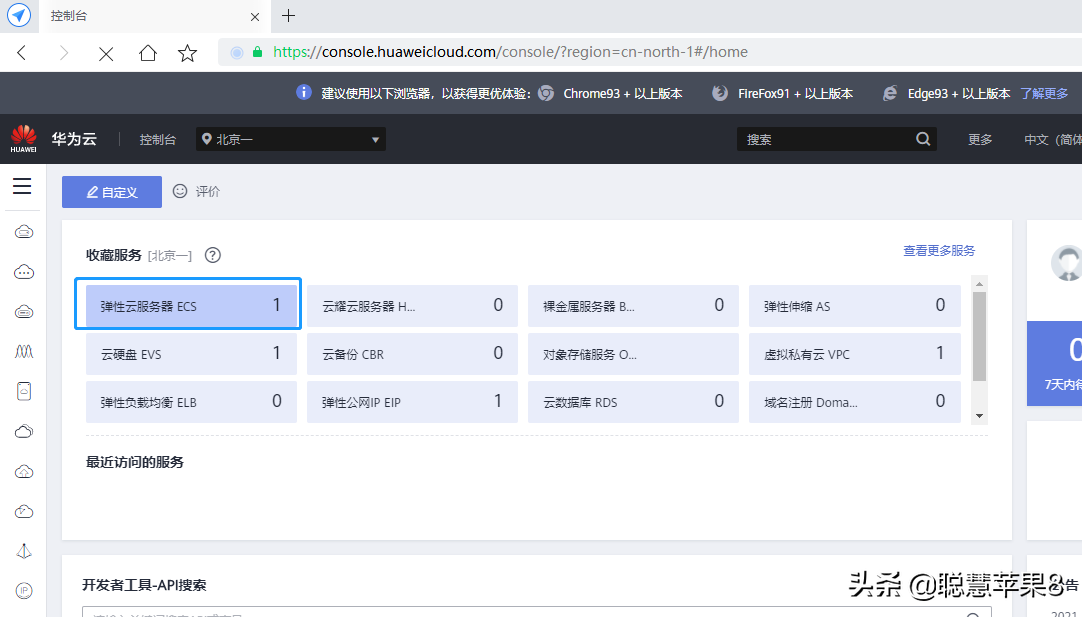Open the 北京一 region dropdown
Viewport: 1082px width, 617px height.
pyautogui.click(x=291, y=139)
